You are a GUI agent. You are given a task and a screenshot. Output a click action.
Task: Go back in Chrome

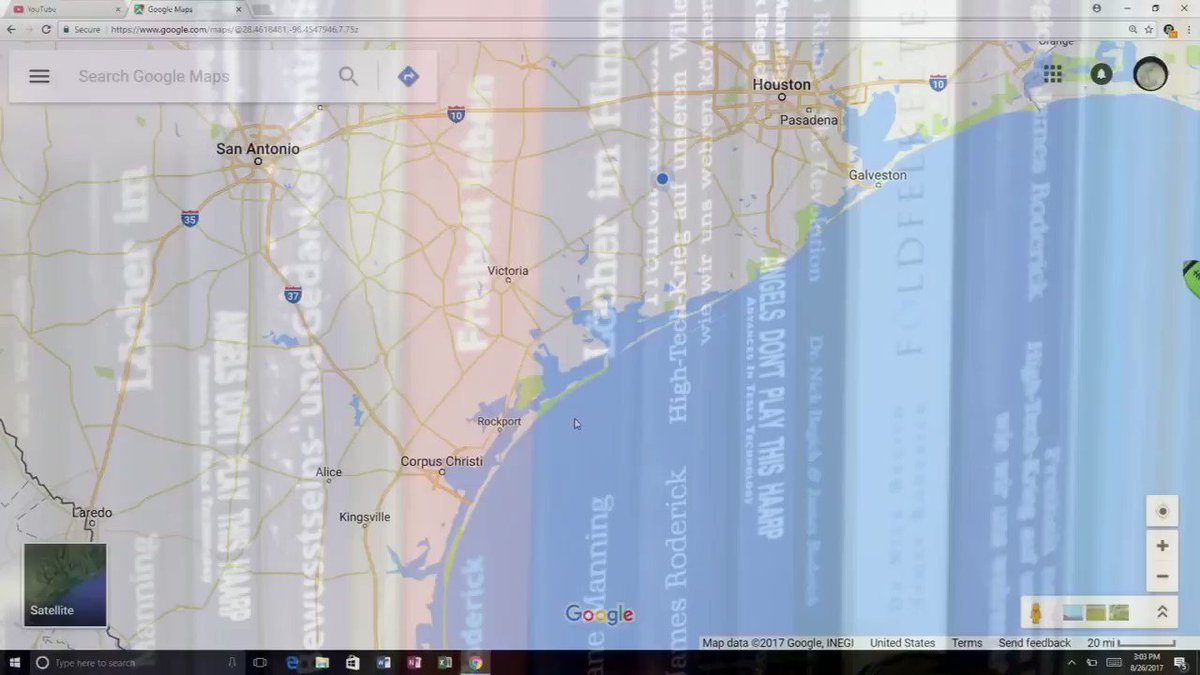[x=11, y=30]
